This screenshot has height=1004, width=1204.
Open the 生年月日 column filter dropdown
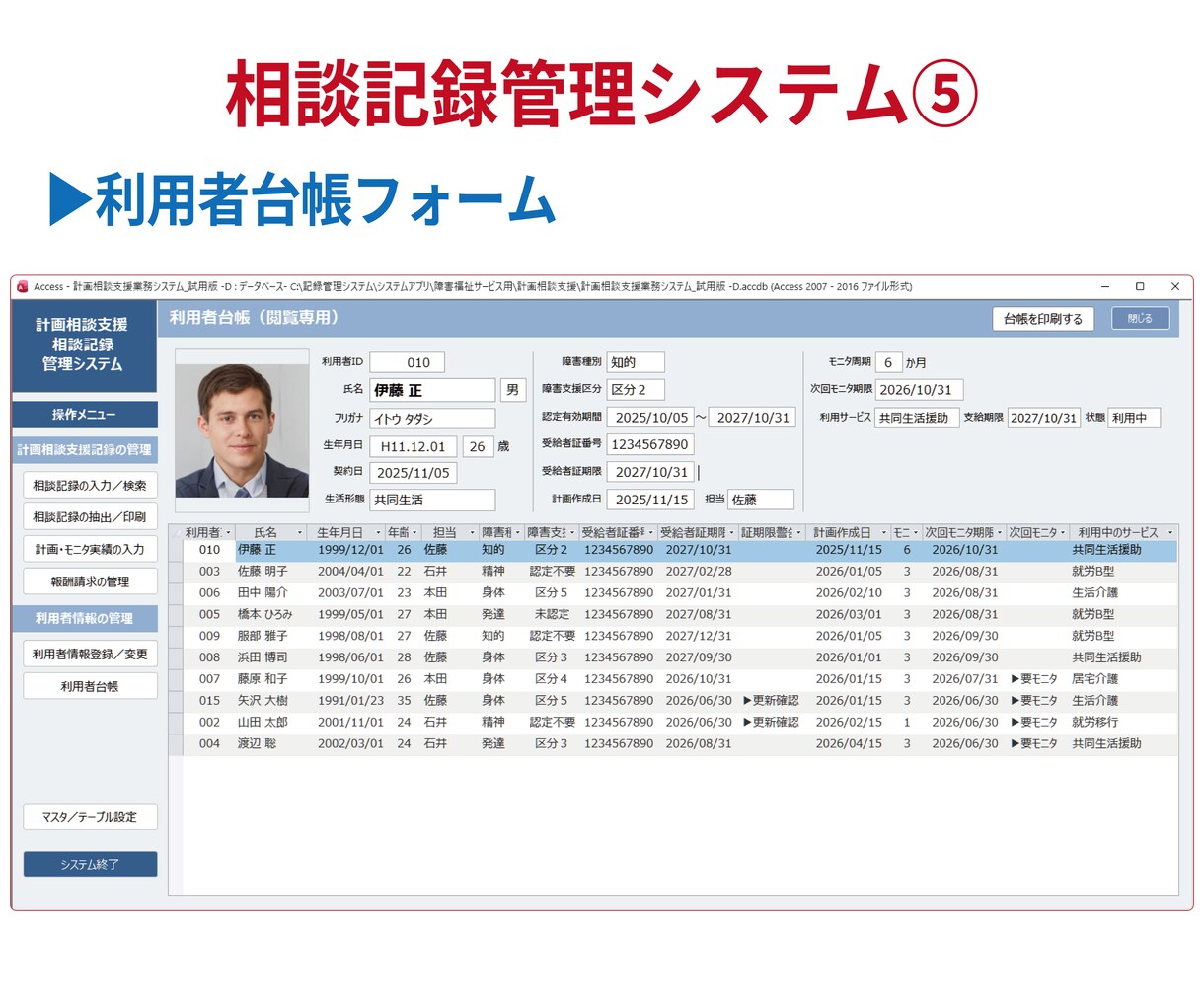(x=378, y=533)
